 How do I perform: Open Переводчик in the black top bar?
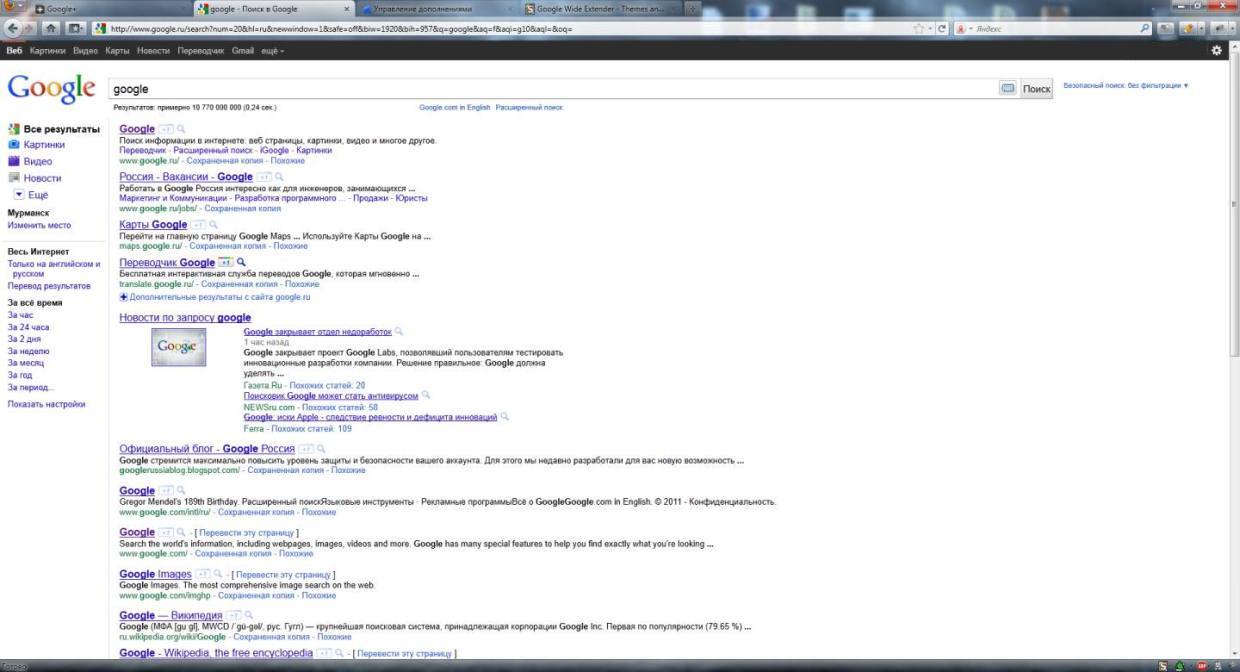coord(201,50)
